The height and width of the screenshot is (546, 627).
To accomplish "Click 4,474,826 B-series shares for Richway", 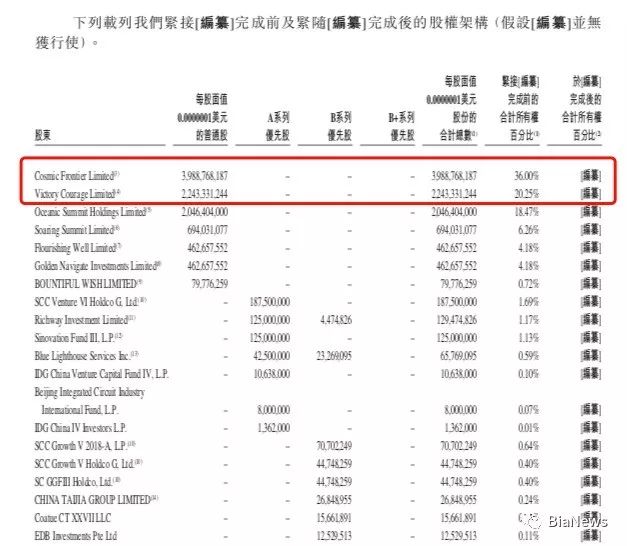I will [x=336, y=320].
